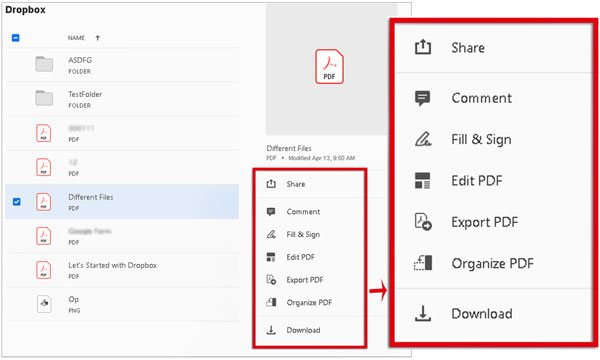This screenshot has height=360, width=600.
Task: Click the ASDFG folder name
Action: coord(80,60)
